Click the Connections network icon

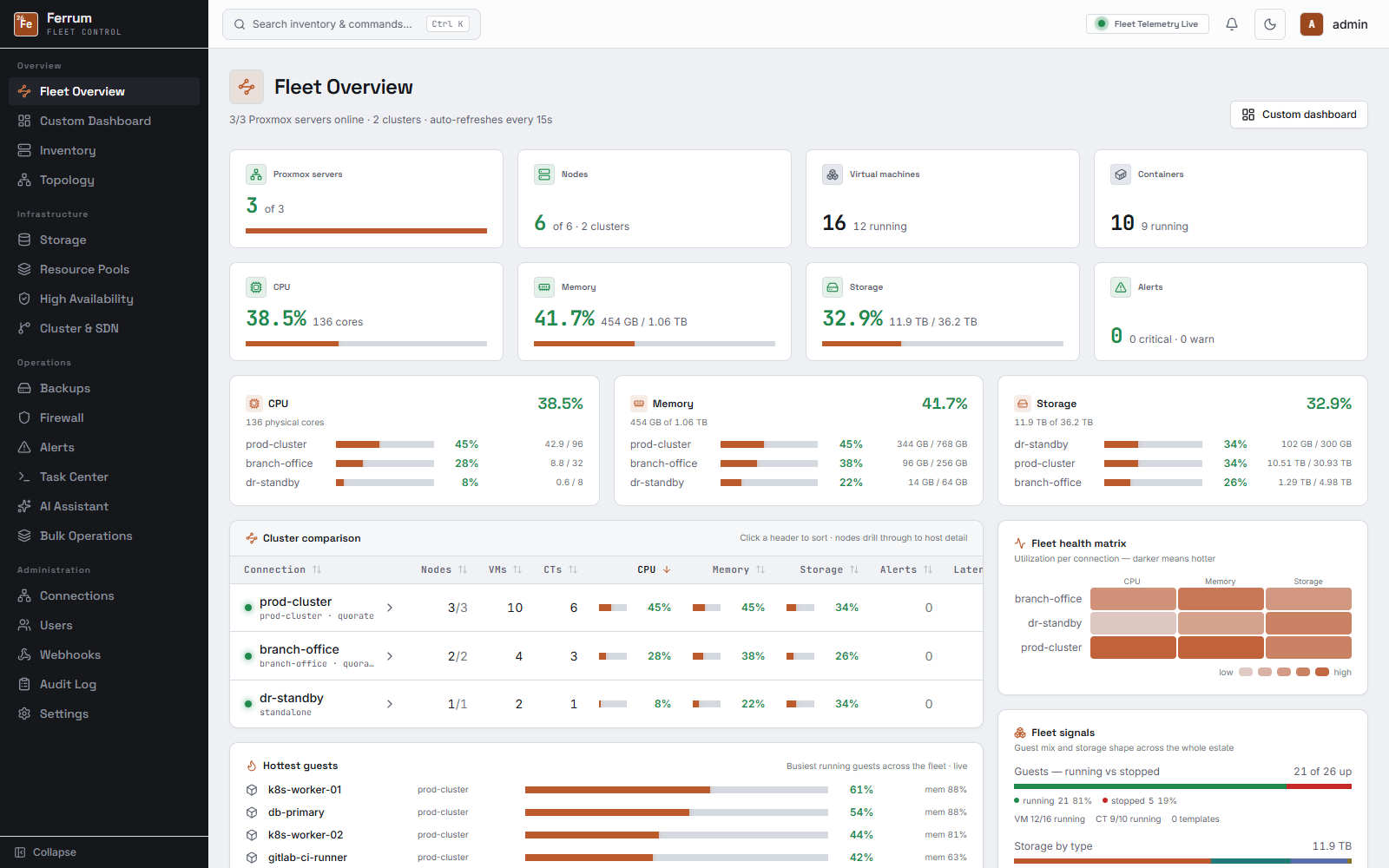(24, 595)
